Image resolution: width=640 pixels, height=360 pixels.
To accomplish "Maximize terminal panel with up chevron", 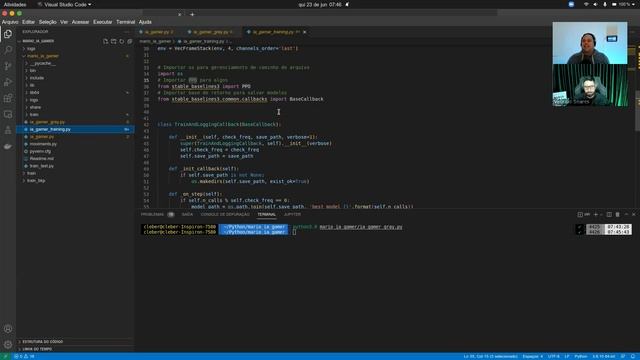I will coord(627,214).
